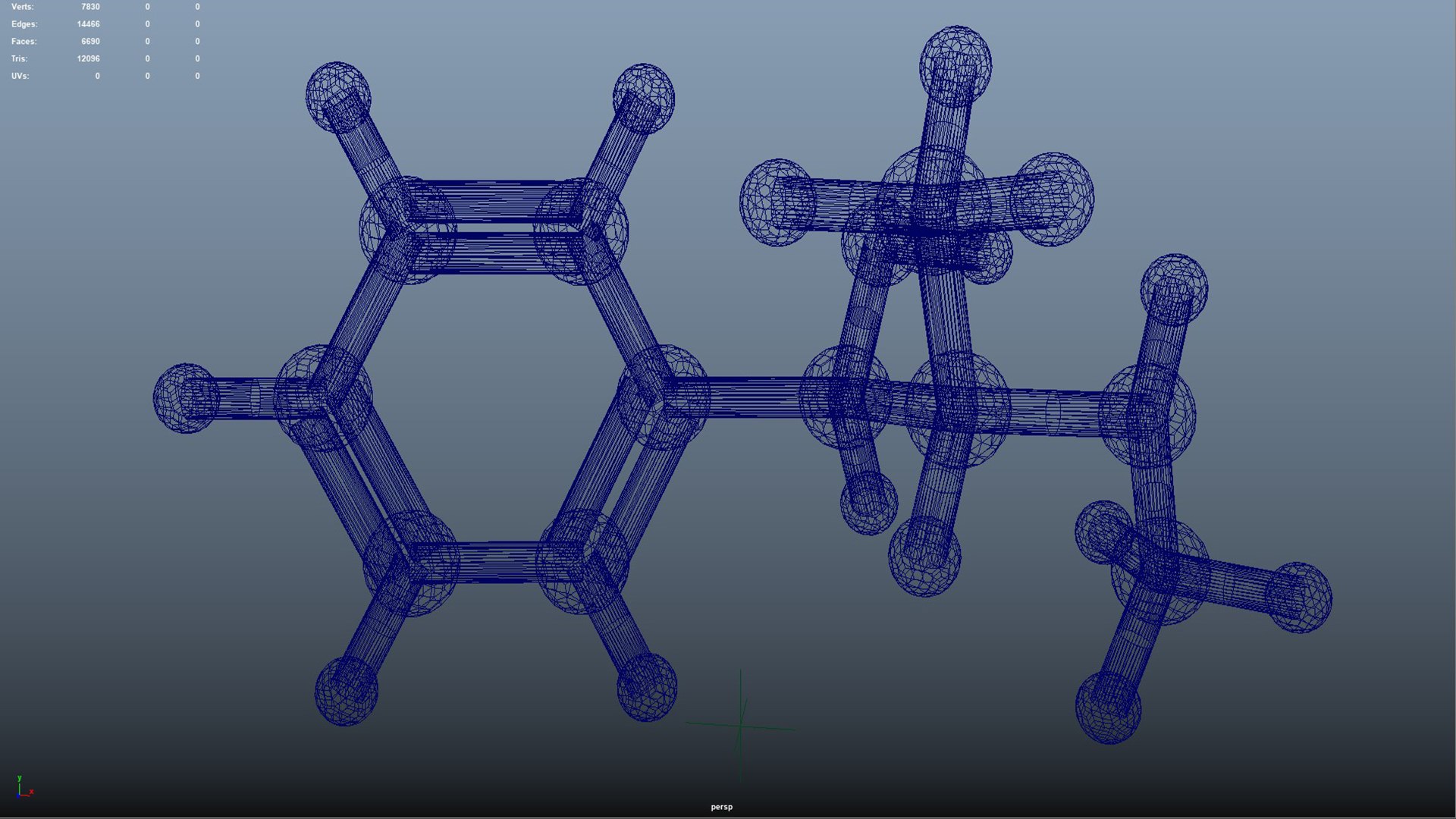Click the 'Edges:' label in the HUD
This screenshot has height=819, width=1456.
coord(24,24)
